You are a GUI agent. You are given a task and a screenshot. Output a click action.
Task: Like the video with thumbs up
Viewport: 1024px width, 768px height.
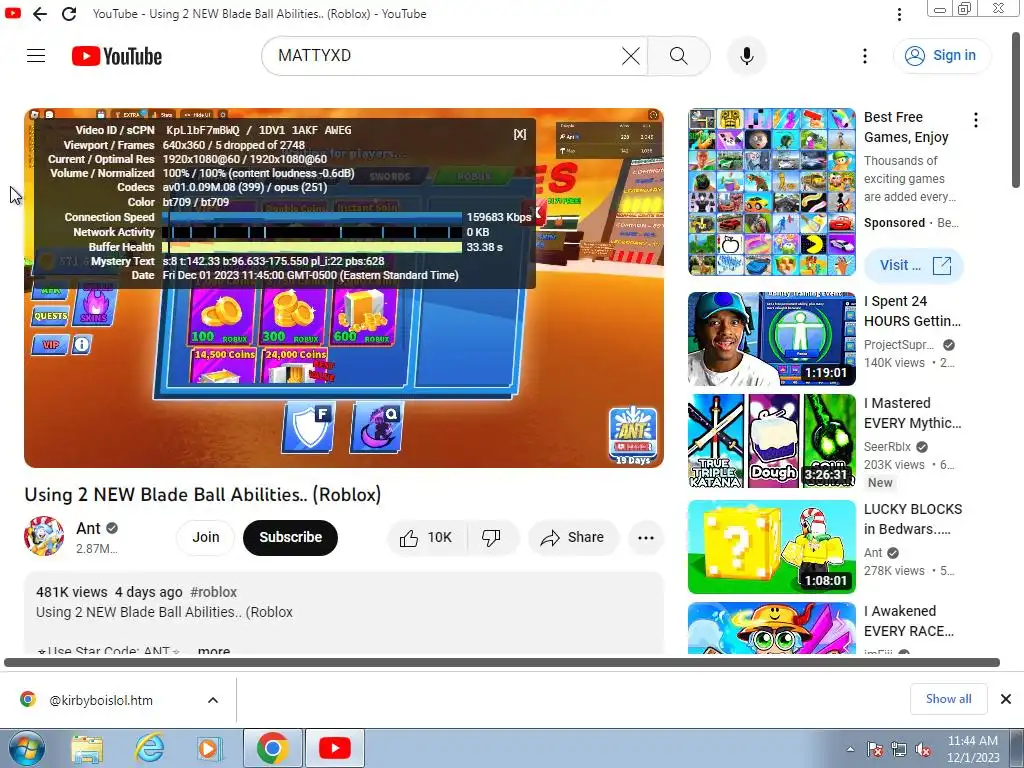(427, 537)
